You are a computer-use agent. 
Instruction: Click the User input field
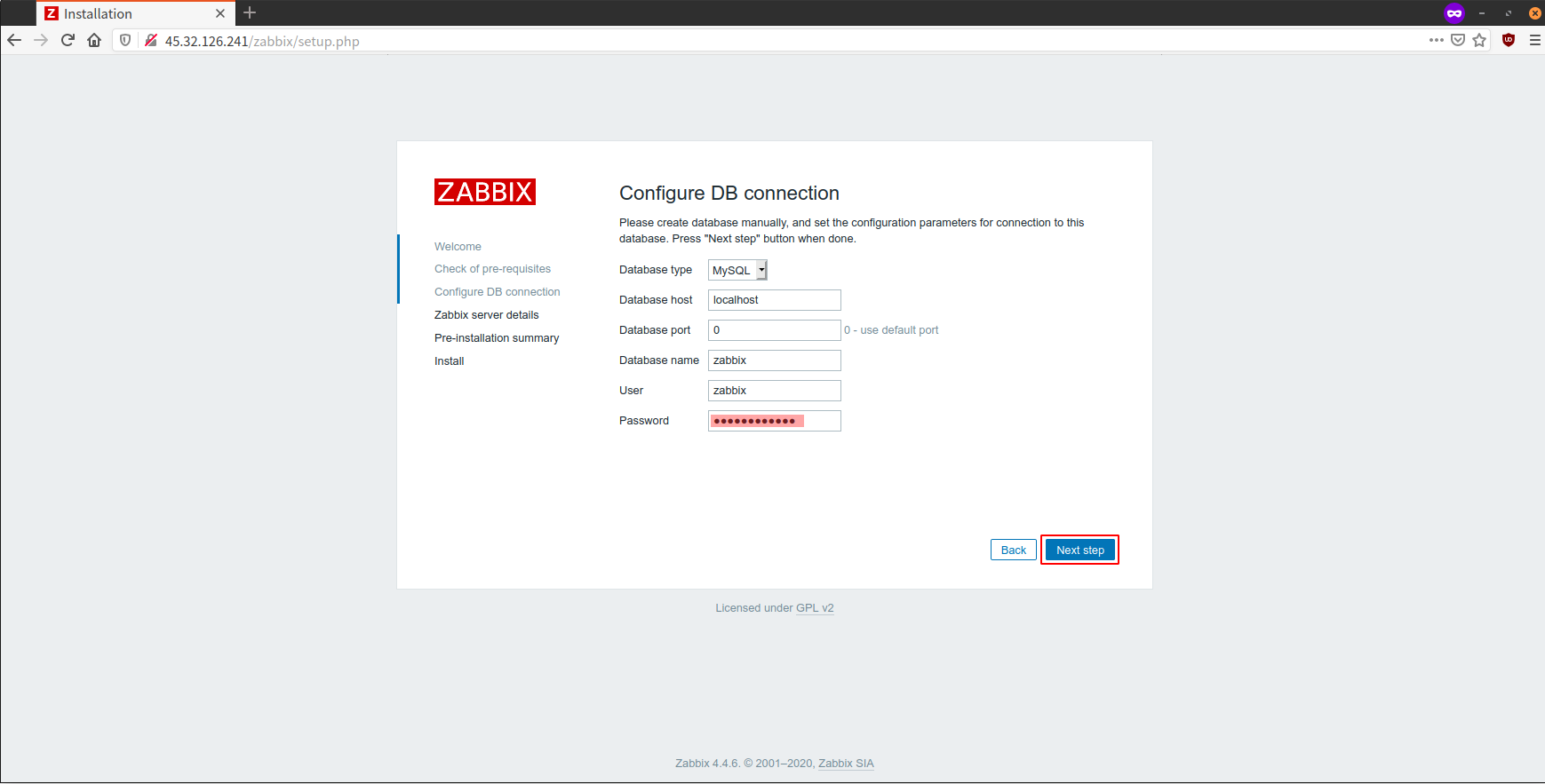775,391
